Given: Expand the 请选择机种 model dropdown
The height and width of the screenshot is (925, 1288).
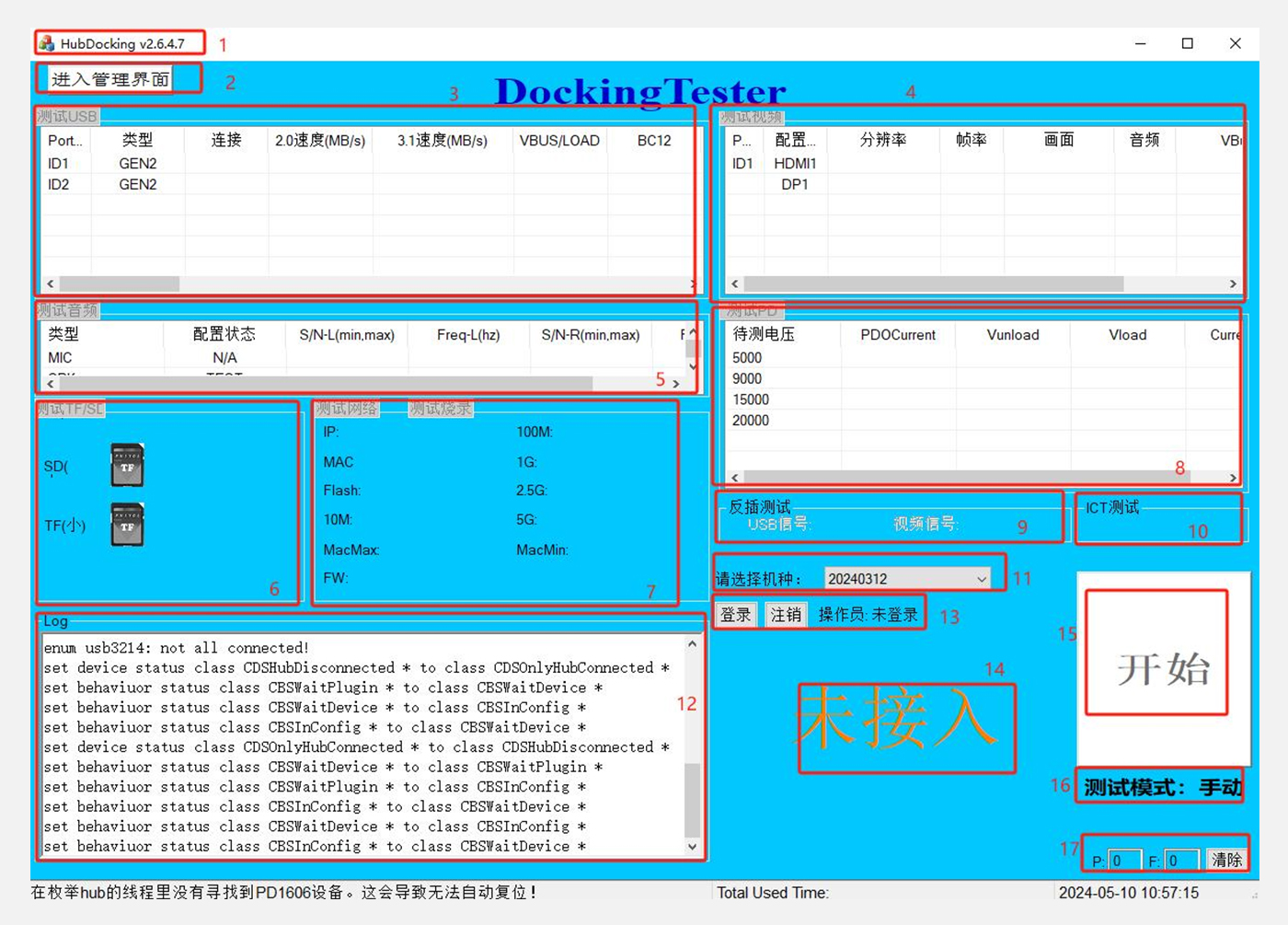Looking at the screenshot, I should [x=981, y=579].
